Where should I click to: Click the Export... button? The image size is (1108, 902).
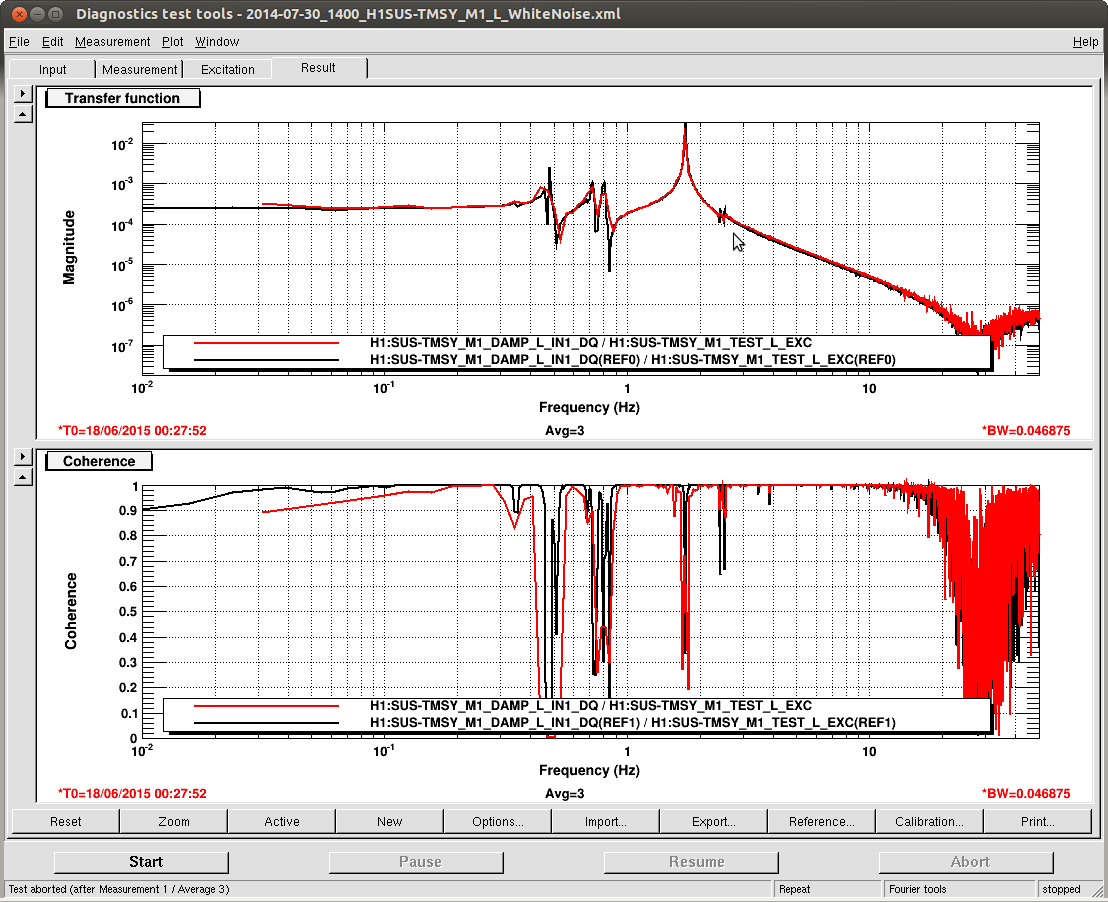point(714,821)
